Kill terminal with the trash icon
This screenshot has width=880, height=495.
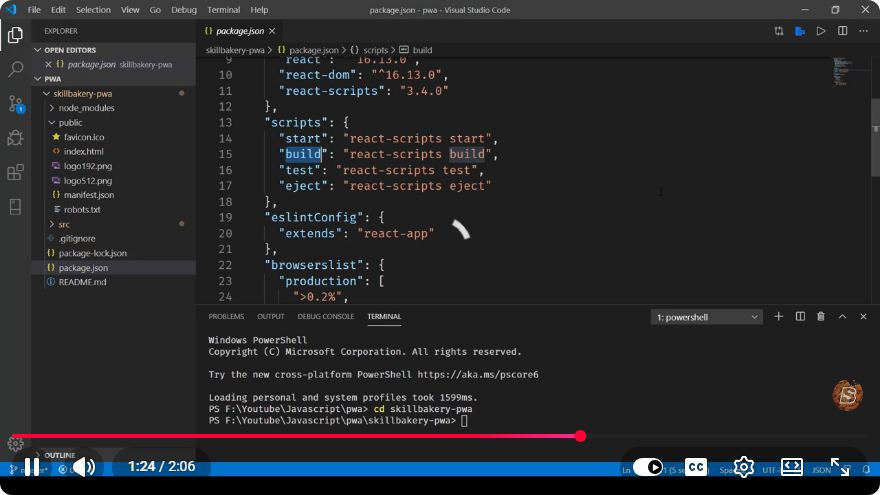click(821, 317)
